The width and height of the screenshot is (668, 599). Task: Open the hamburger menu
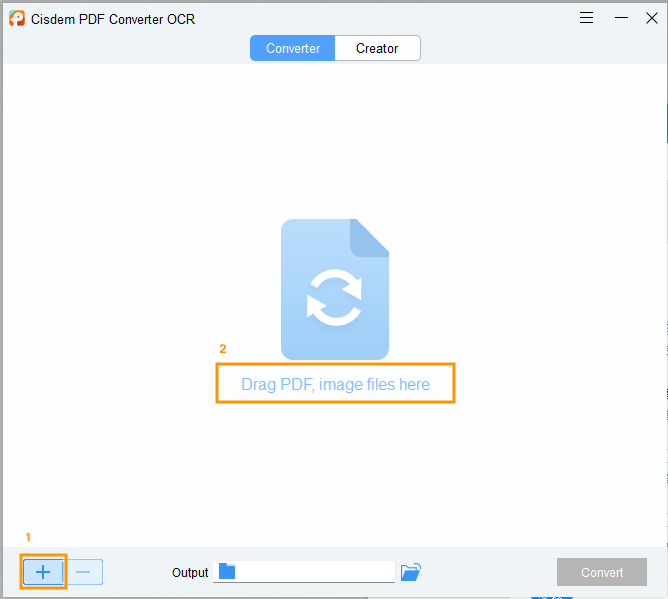(x=586, y=18)
